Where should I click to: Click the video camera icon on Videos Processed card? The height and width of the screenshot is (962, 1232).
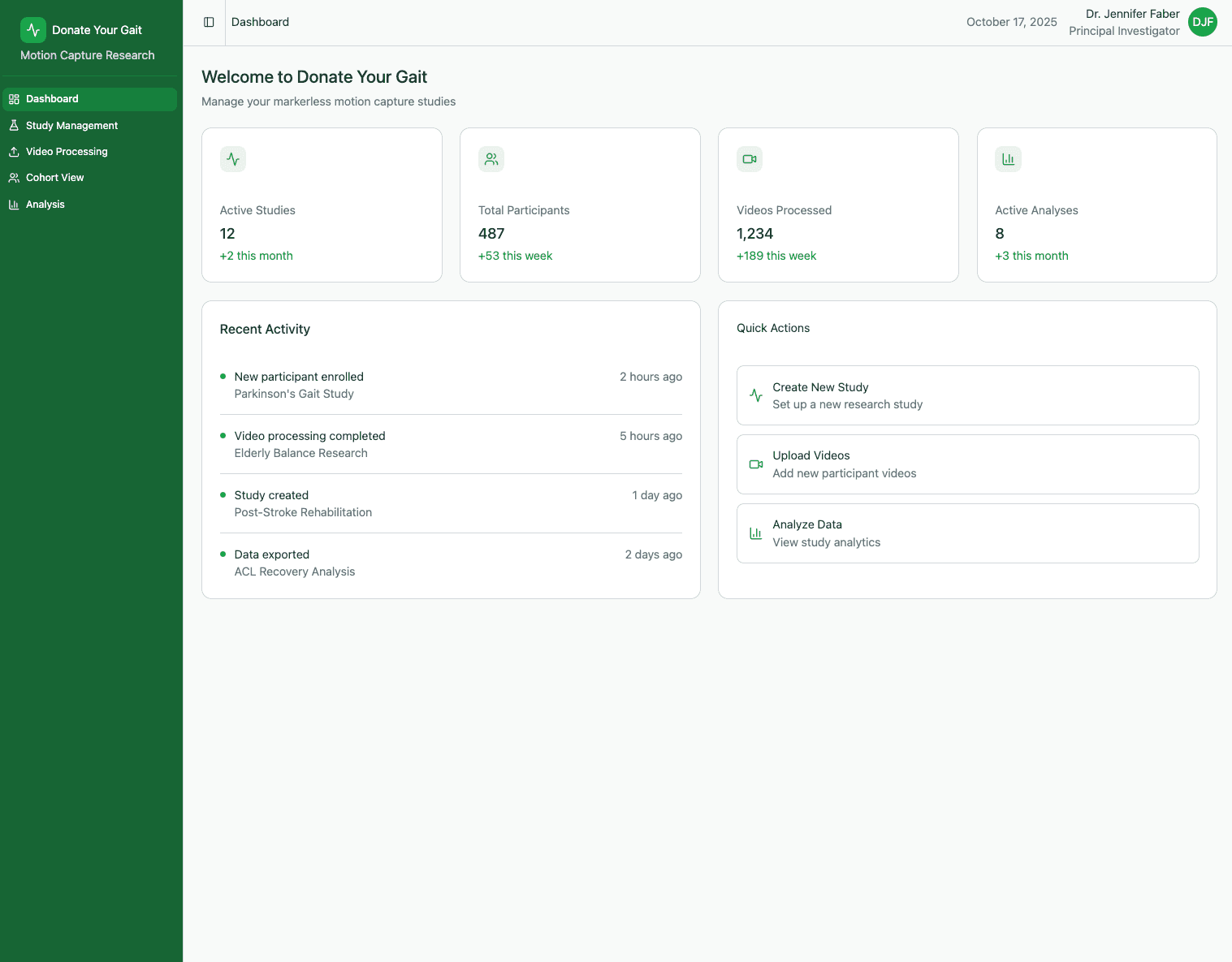[749, 159]
